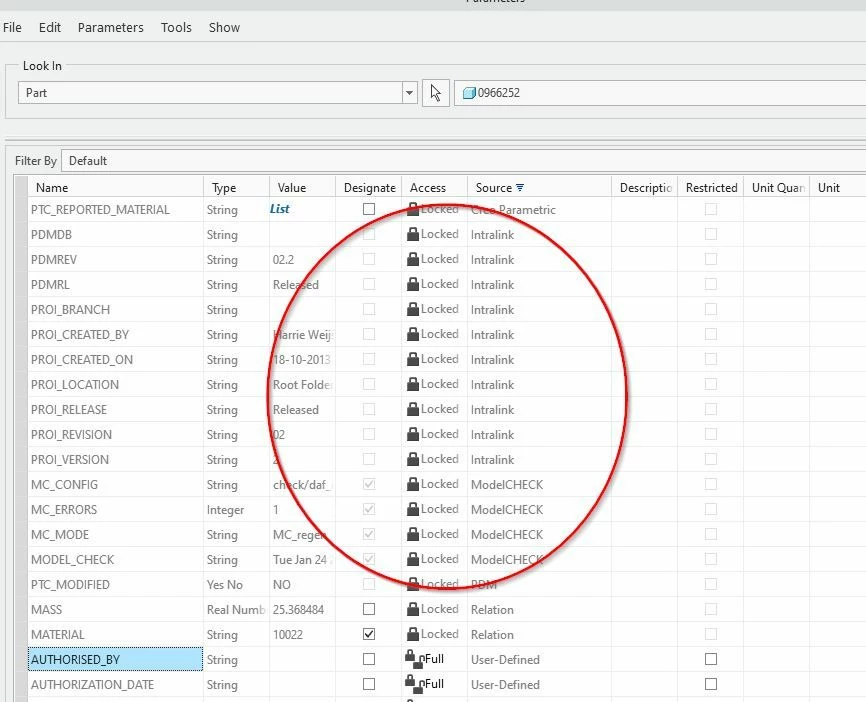Select the PDMDB parameter name
866x702 pixels.
point(51,235)
